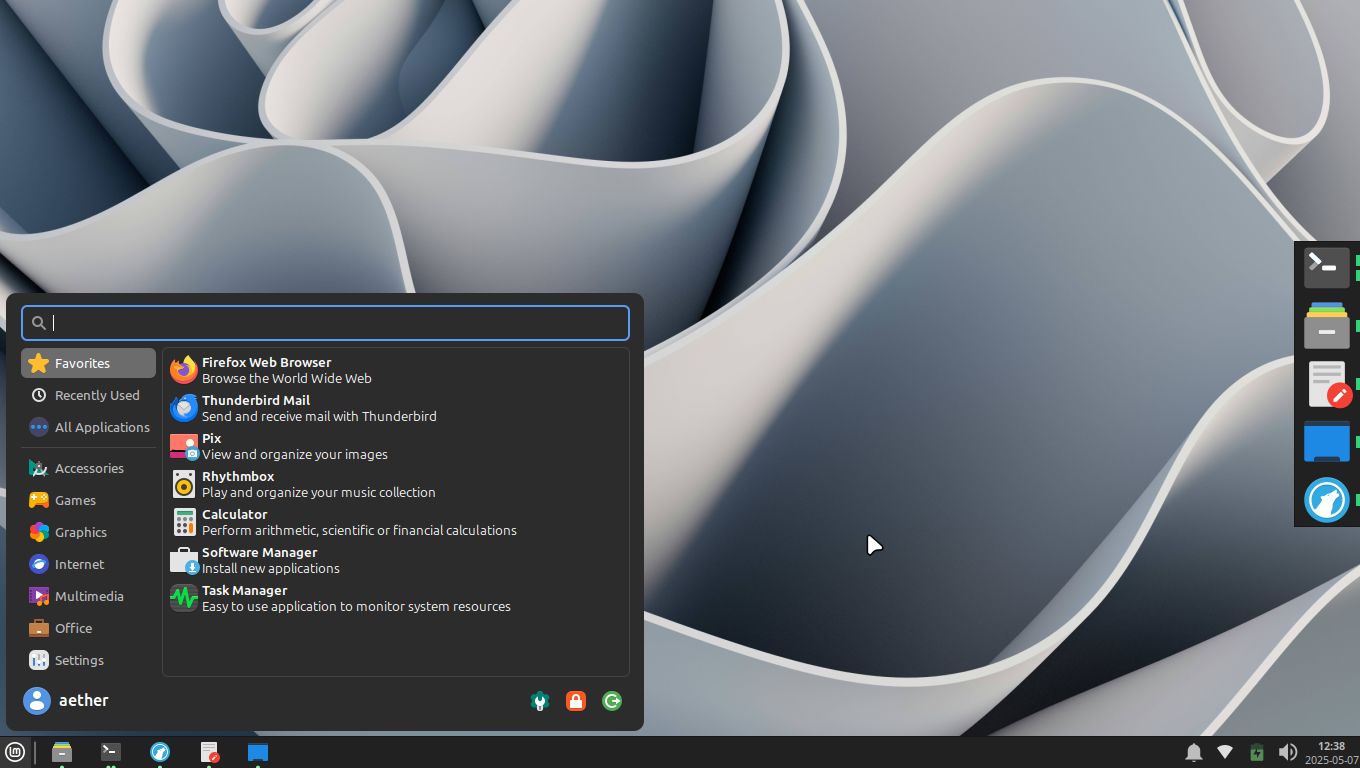Open Task Manager from menu
1360x768 pixels.
pyautogui.click(x=244, y=598)
